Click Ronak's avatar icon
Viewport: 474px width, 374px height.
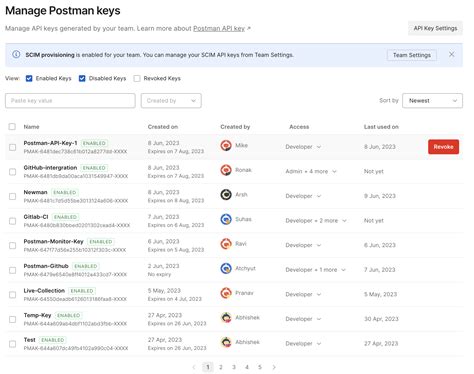226,170
